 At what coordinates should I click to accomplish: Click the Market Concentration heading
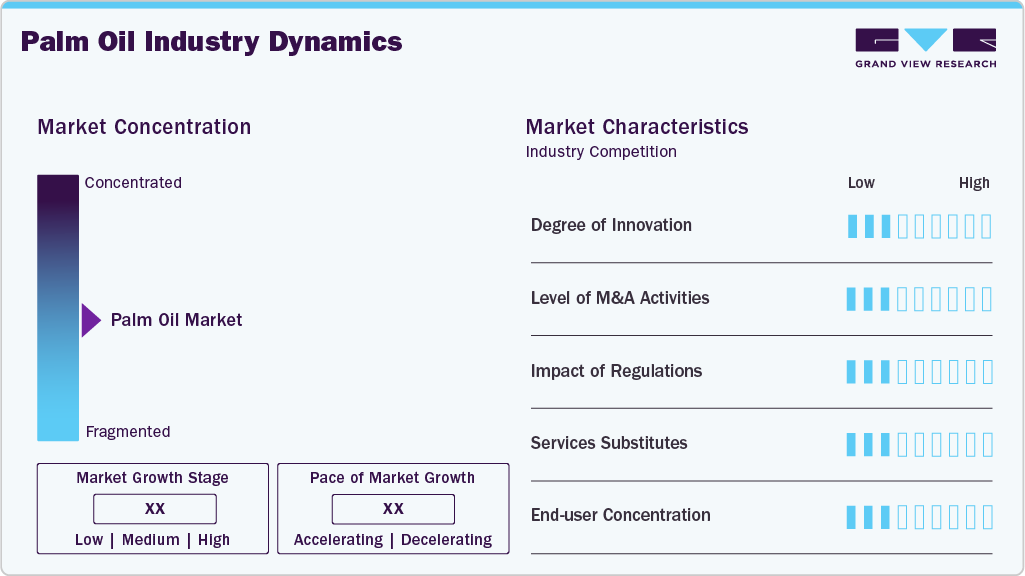(x=144, y=127)
